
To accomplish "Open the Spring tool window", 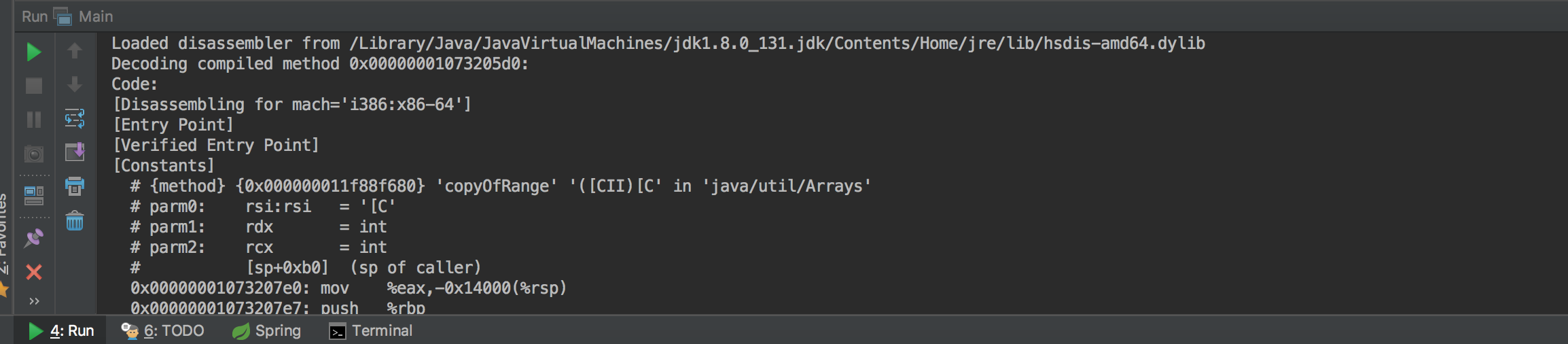I will [x=267, y=330].
